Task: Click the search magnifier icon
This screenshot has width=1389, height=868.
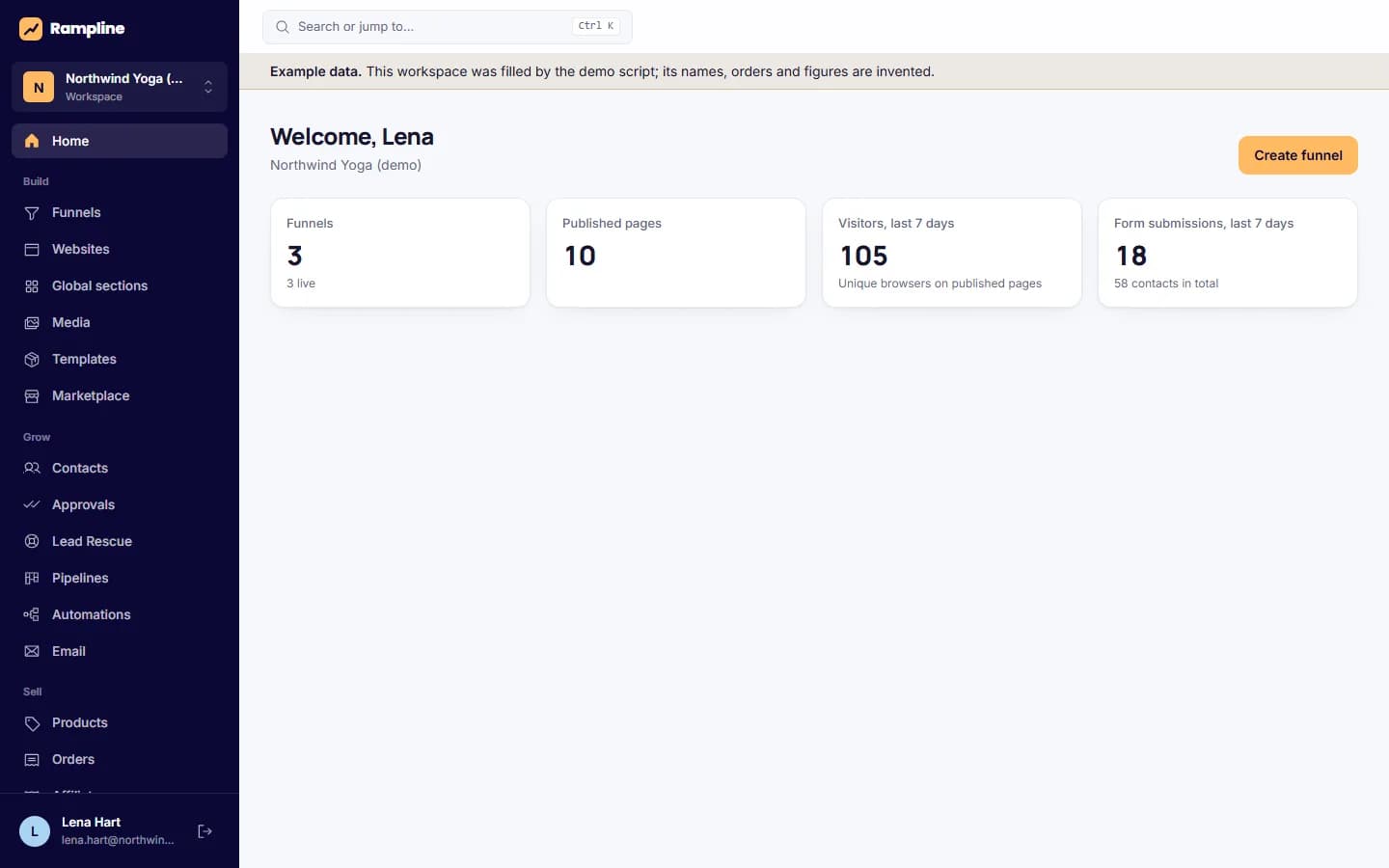Action: [283, 27]
